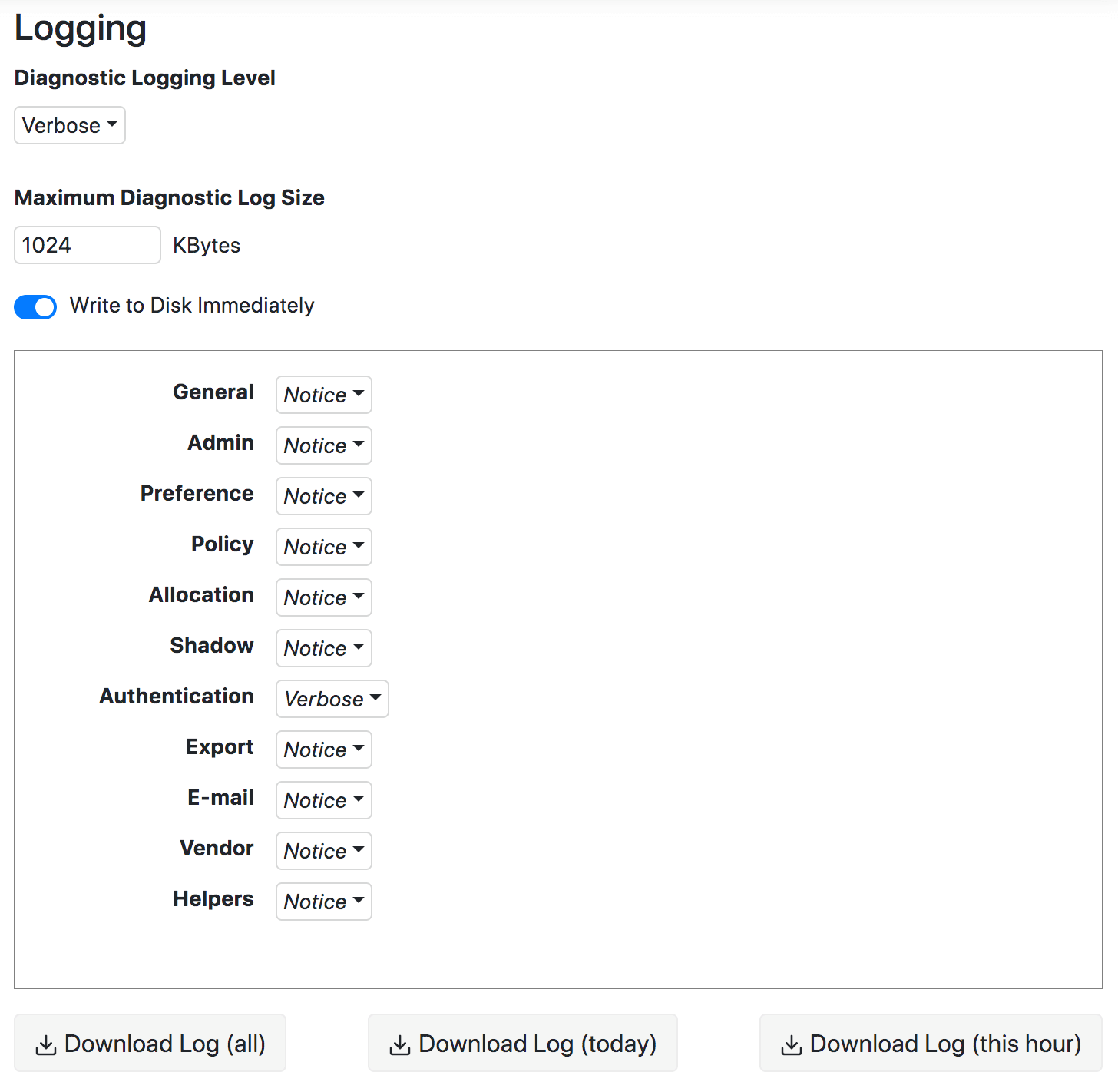
Task: Click Download Log (all)
Action: 150,1044
